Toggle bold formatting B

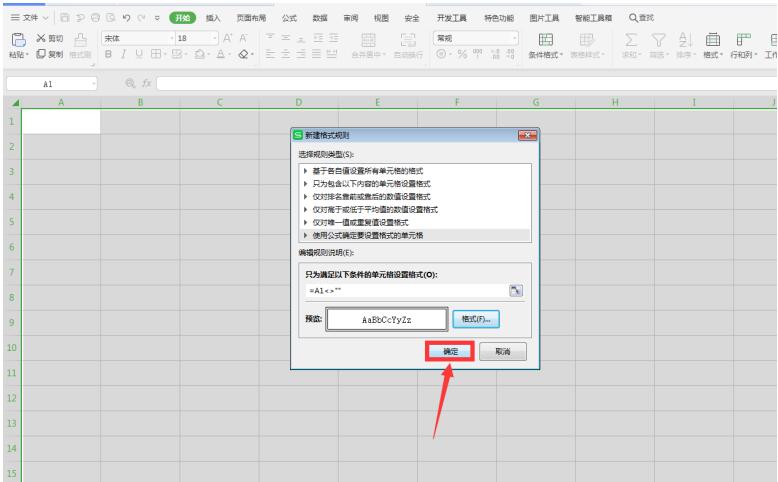[x=108, y=54]
